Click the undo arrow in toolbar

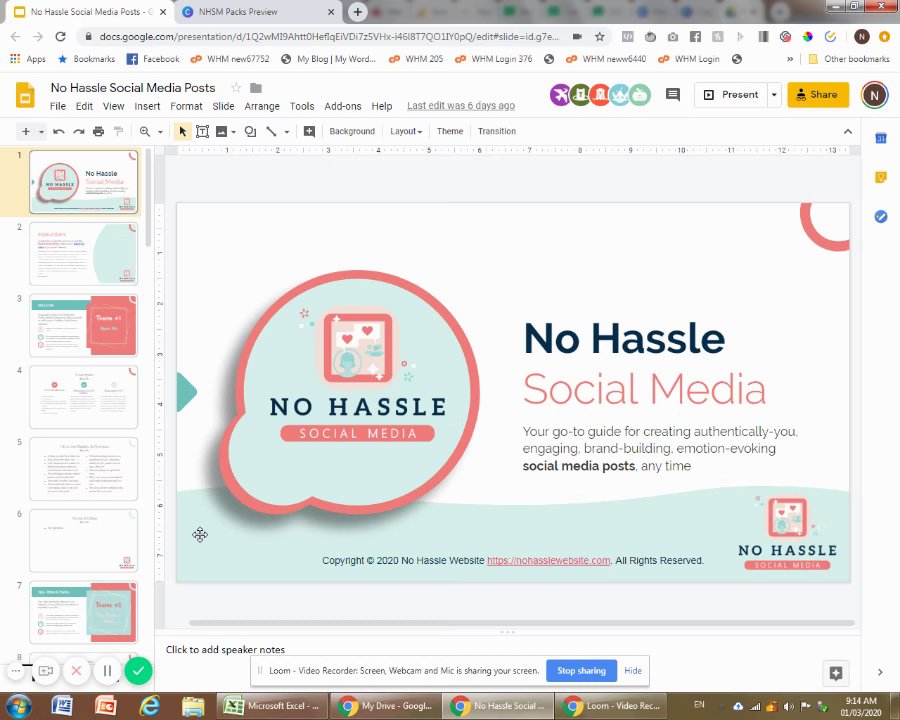coord(59,131)
